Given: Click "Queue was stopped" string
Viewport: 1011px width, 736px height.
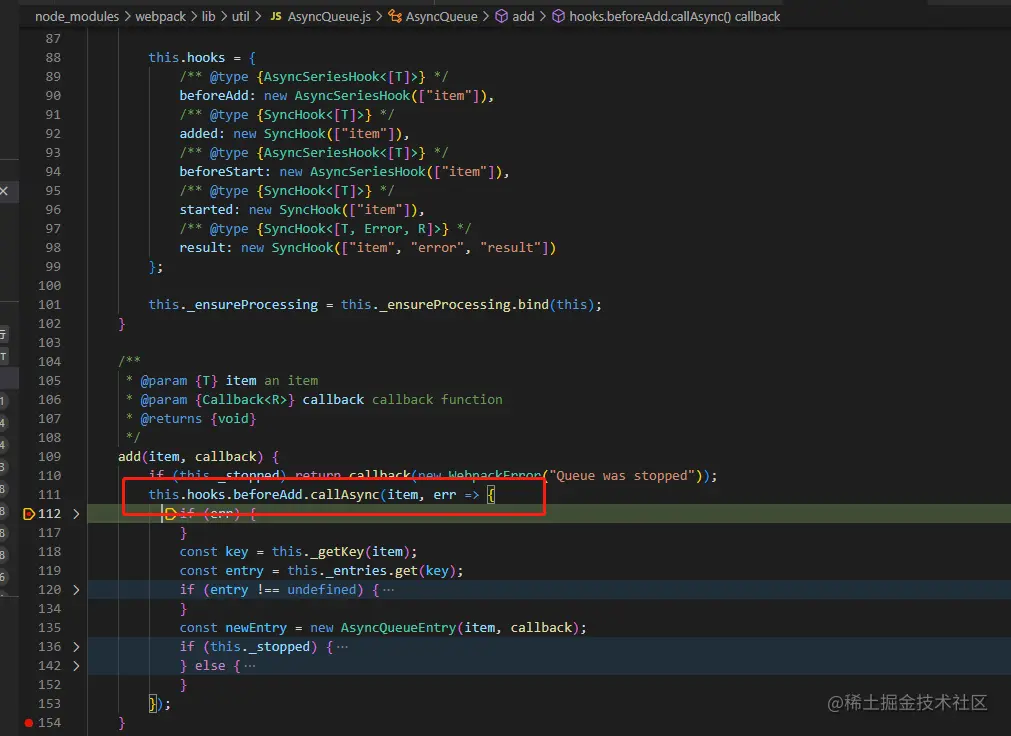Looking at the screenshot, I should point(622,476).
